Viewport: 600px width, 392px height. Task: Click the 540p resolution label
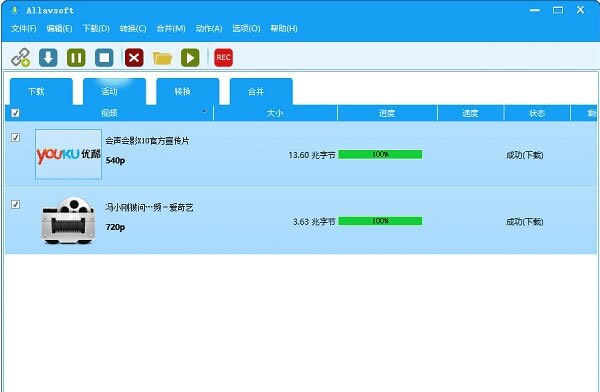[115, 160]
